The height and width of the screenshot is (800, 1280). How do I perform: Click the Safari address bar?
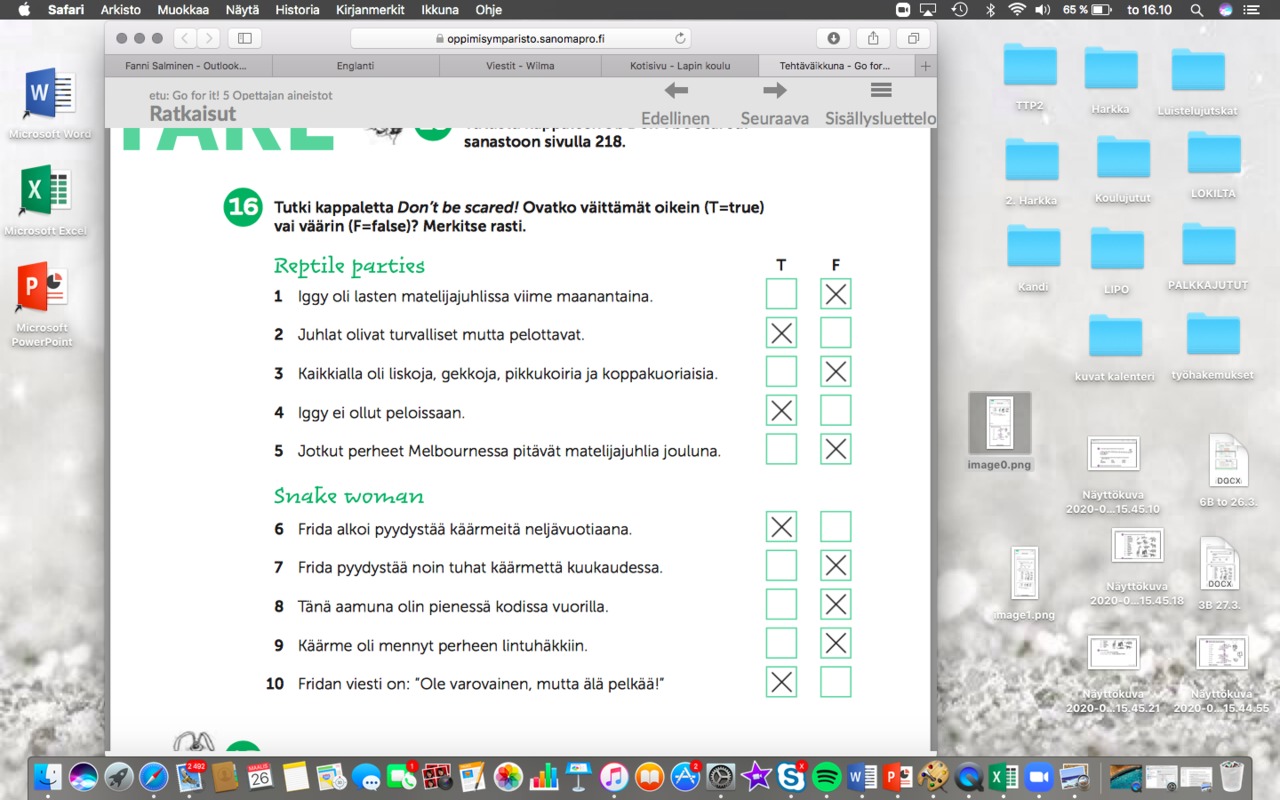(x=520, y=39)
